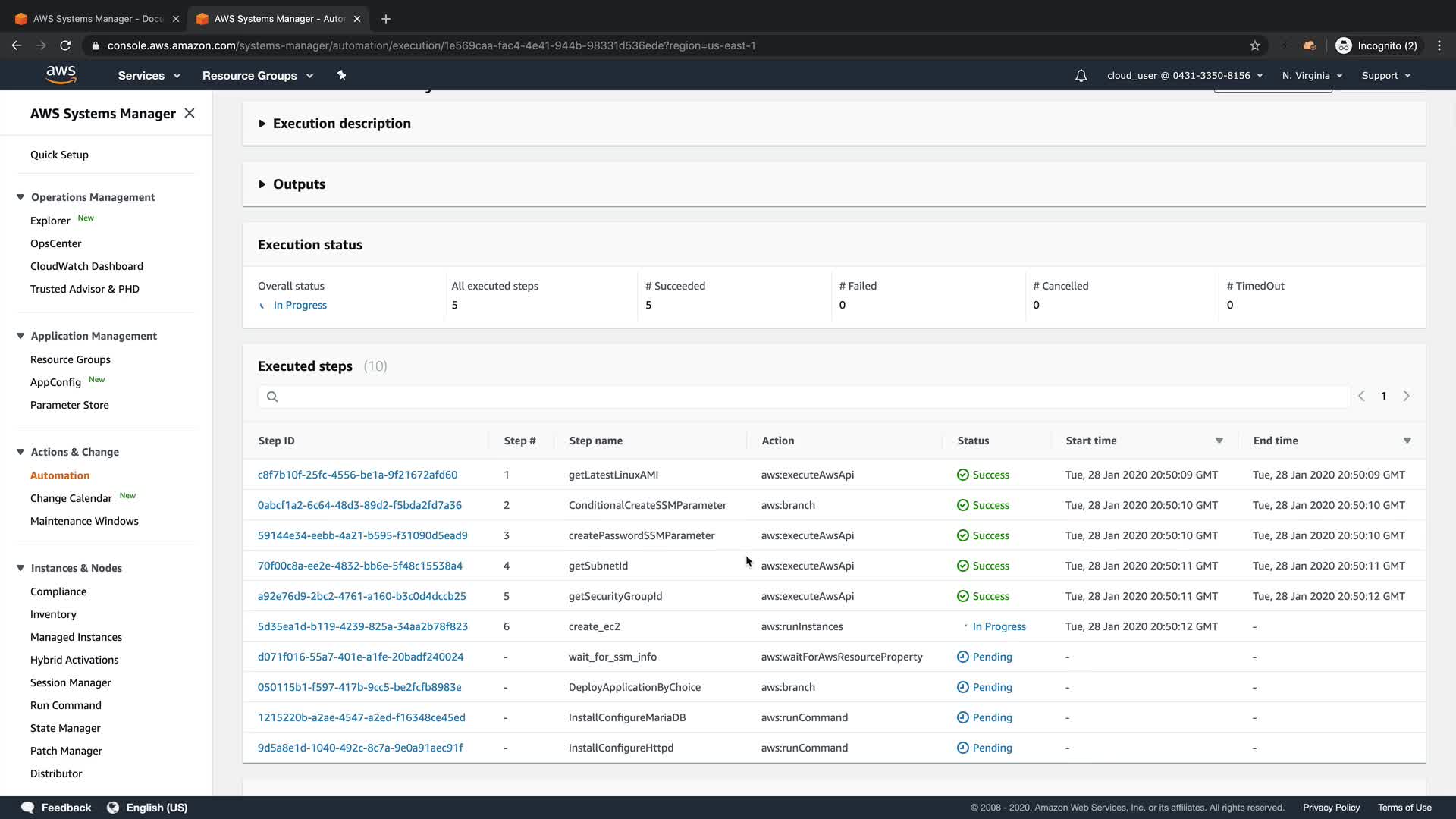Reload the page with the refresh icon
1456x819 pixels.
65,45
